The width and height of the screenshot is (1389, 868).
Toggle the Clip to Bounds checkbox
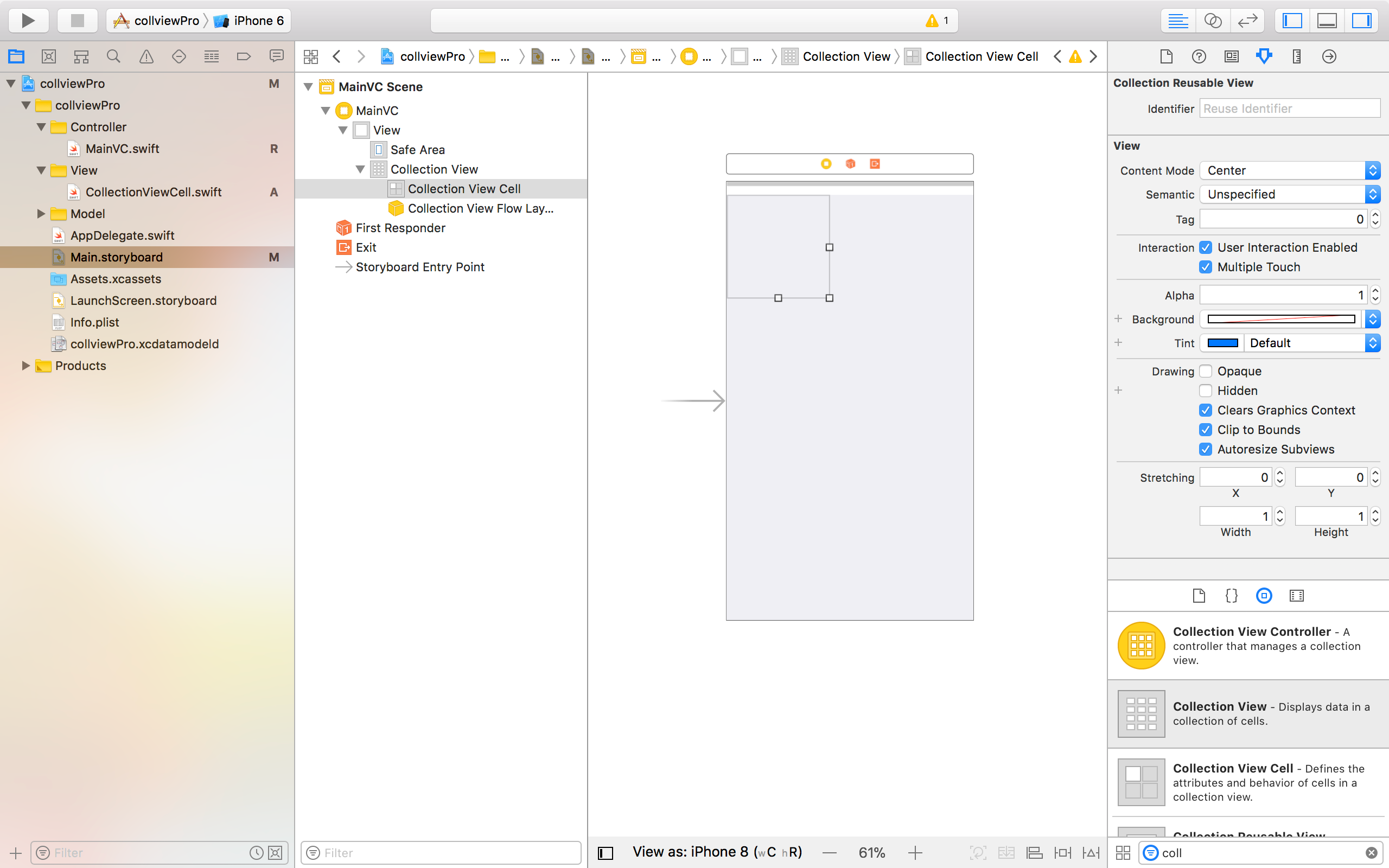point(1206,430)
